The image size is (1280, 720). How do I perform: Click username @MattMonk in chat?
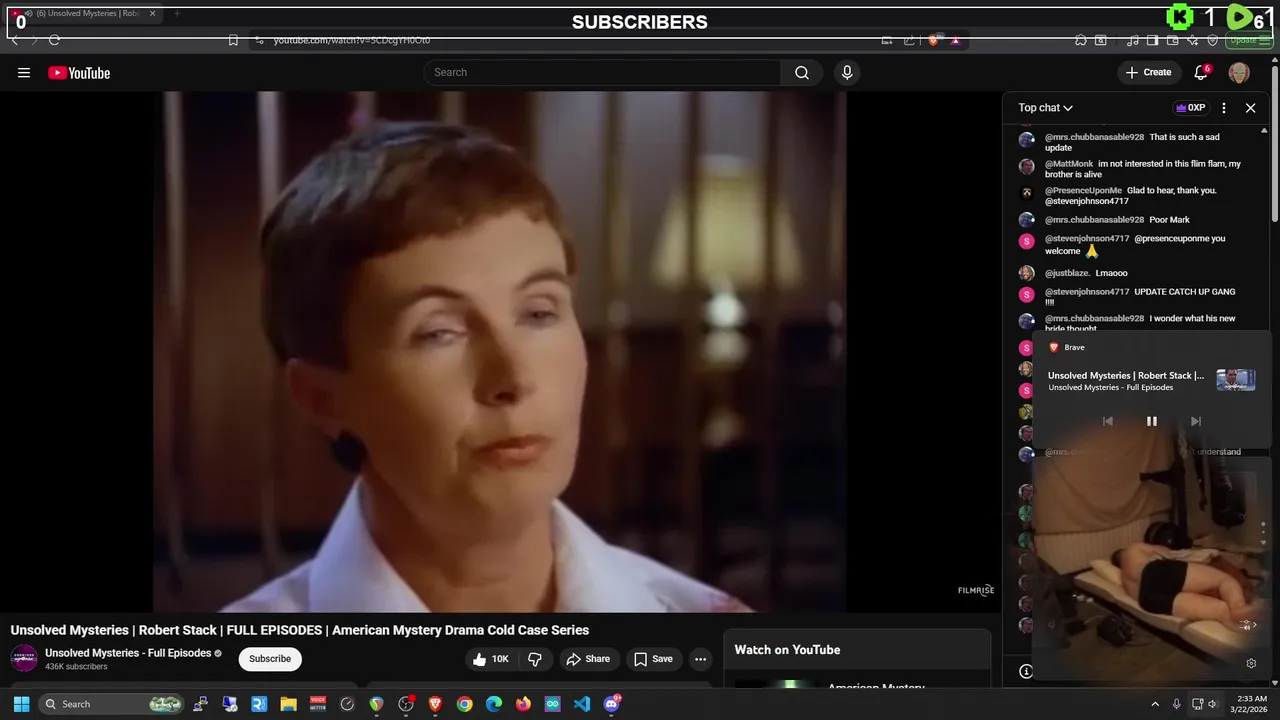click(1069, 164)
